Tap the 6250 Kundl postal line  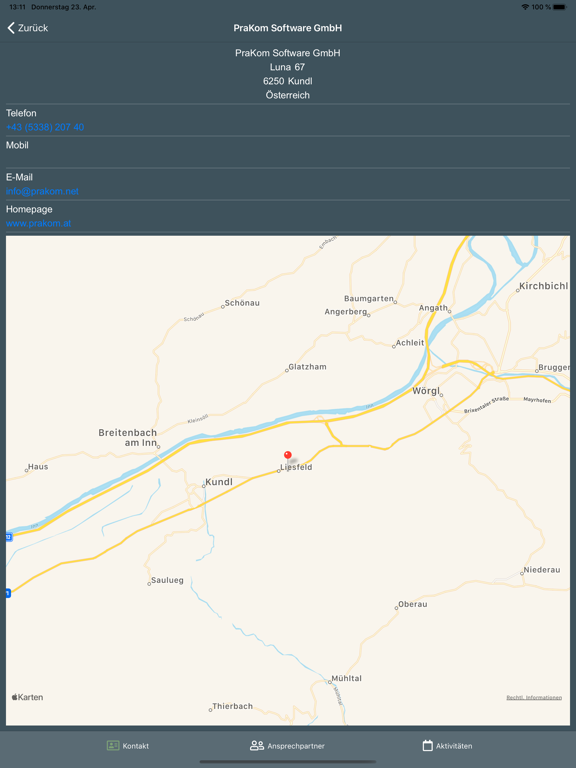tap(288, 81)
